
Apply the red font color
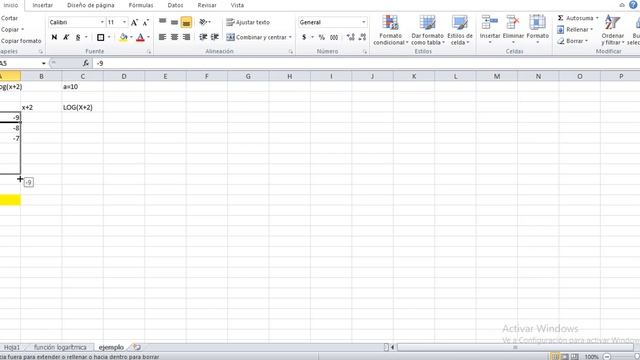pyautogui.click(x=140, y=37)
